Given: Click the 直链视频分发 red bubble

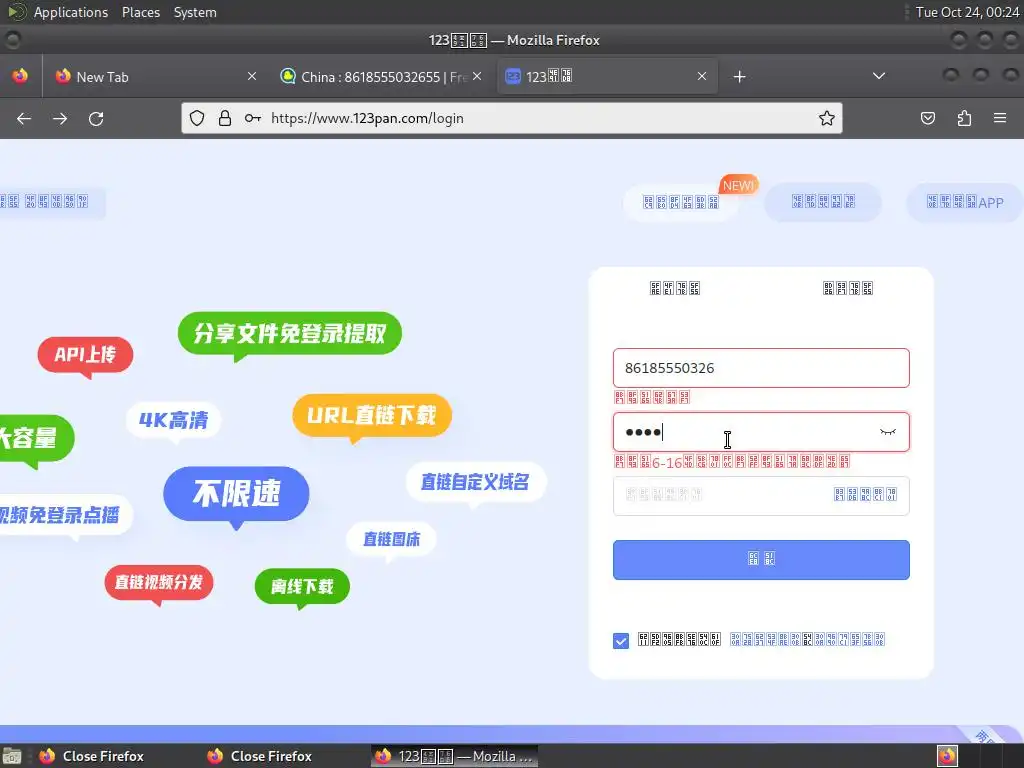Looking at the screenshot, I should pos(159,583).
